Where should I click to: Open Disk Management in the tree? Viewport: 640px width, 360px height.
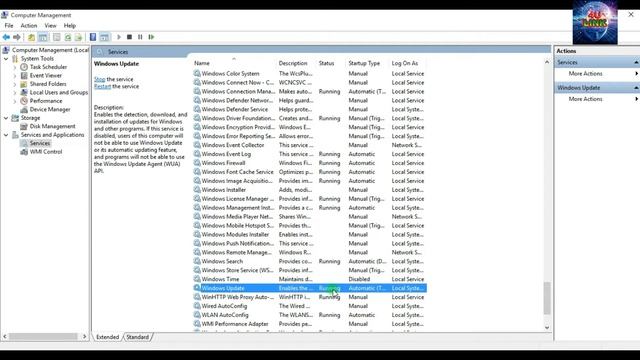point(52,126)
